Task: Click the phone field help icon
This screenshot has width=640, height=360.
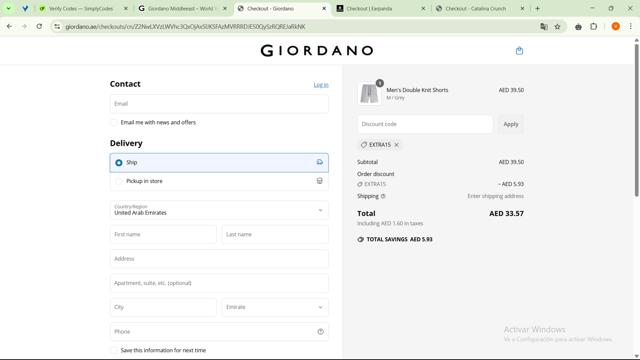Action: point(320,332)
